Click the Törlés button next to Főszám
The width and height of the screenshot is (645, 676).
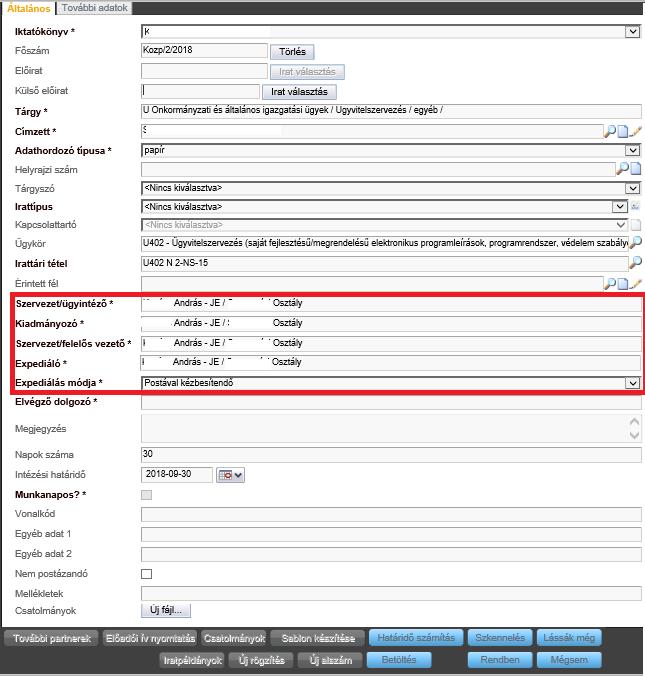pos(292,52)
